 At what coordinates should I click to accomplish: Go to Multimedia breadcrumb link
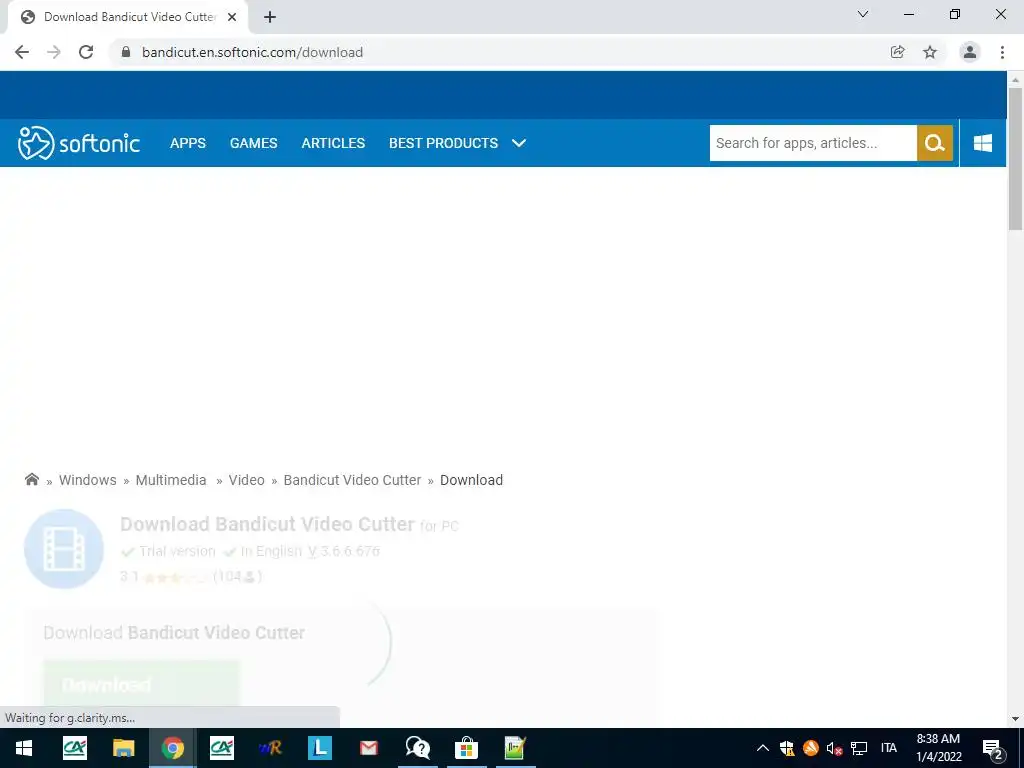[x=170, y=480]
